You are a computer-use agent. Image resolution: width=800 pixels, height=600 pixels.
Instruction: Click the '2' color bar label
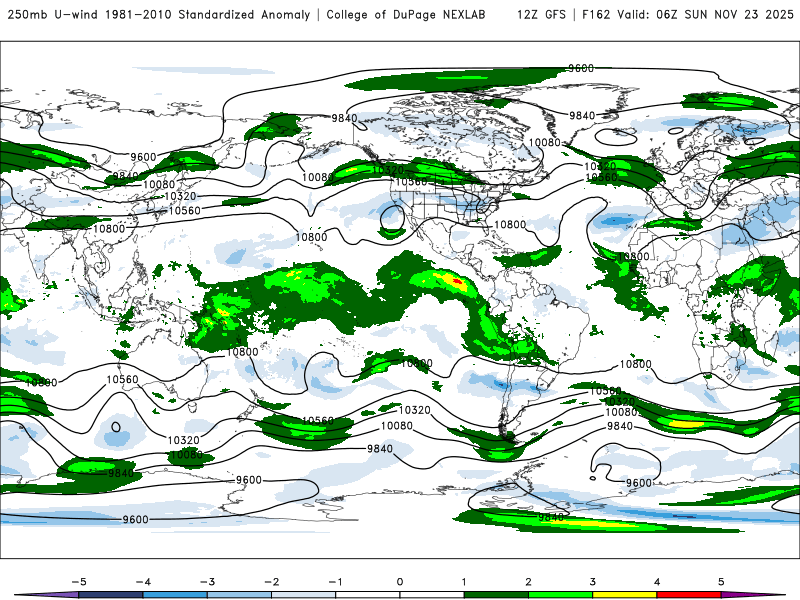(x=528, y=582)
